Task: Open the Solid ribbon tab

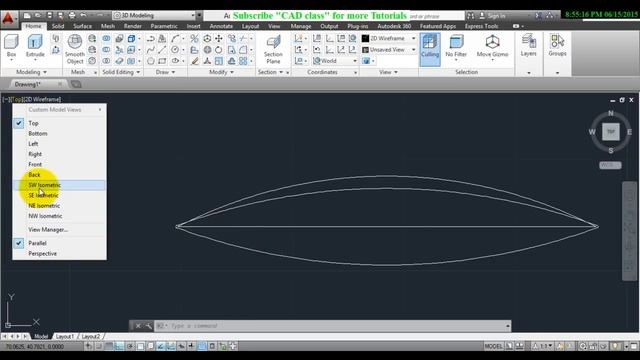Action: [x=58, y=26]
